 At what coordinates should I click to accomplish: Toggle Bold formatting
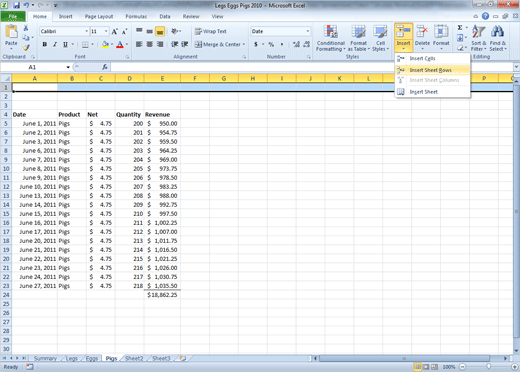pyautogui.click(x=45, y=44)
